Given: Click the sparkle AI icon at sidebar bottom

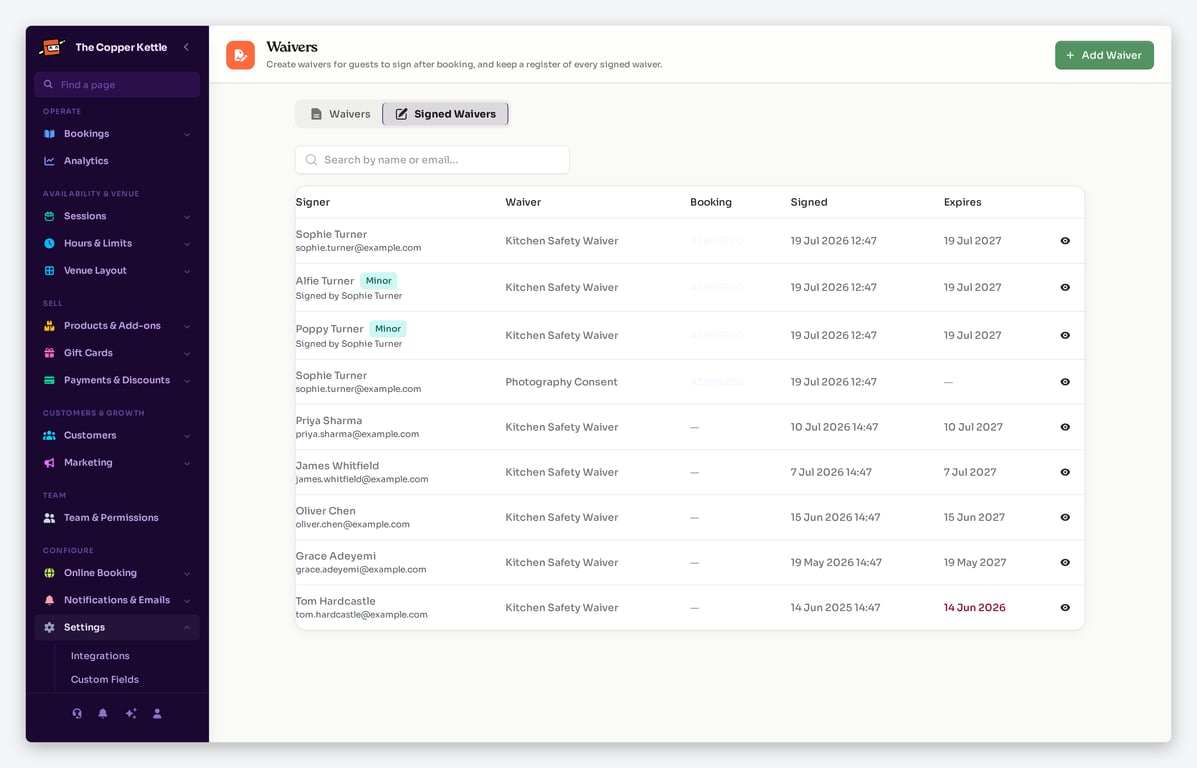Looking at the screenshot, I should pyautogui.click(x=131, y=714).
